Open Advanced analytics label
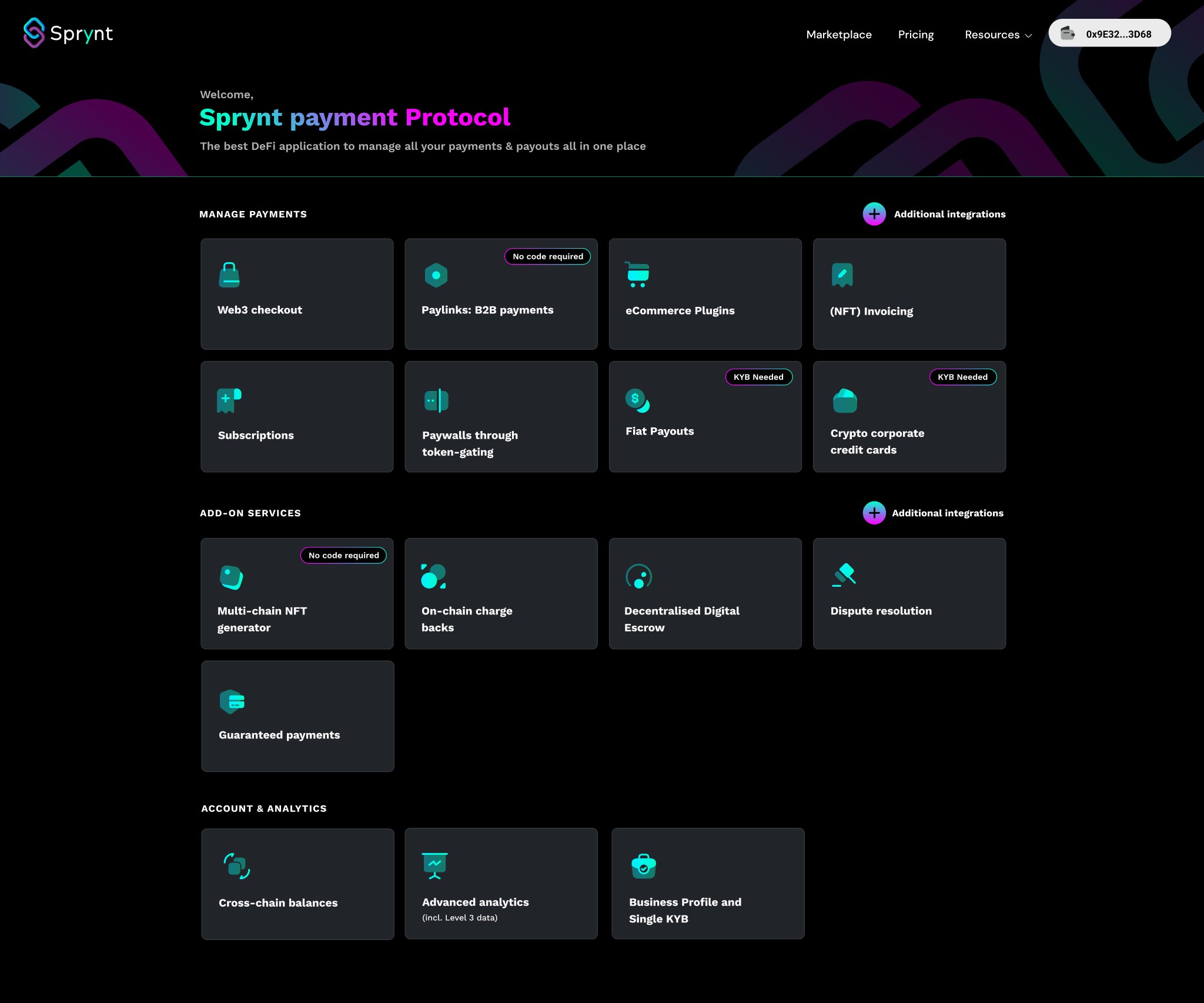Viewport: 1204px width, 1003px height. (x=475, y=902)
